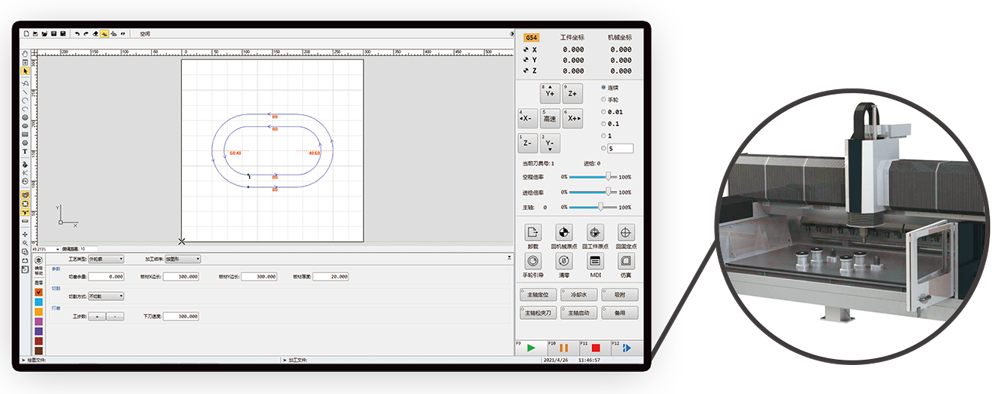Select the 0.1 step radio button
The image size is (1000, 394).
610,124
